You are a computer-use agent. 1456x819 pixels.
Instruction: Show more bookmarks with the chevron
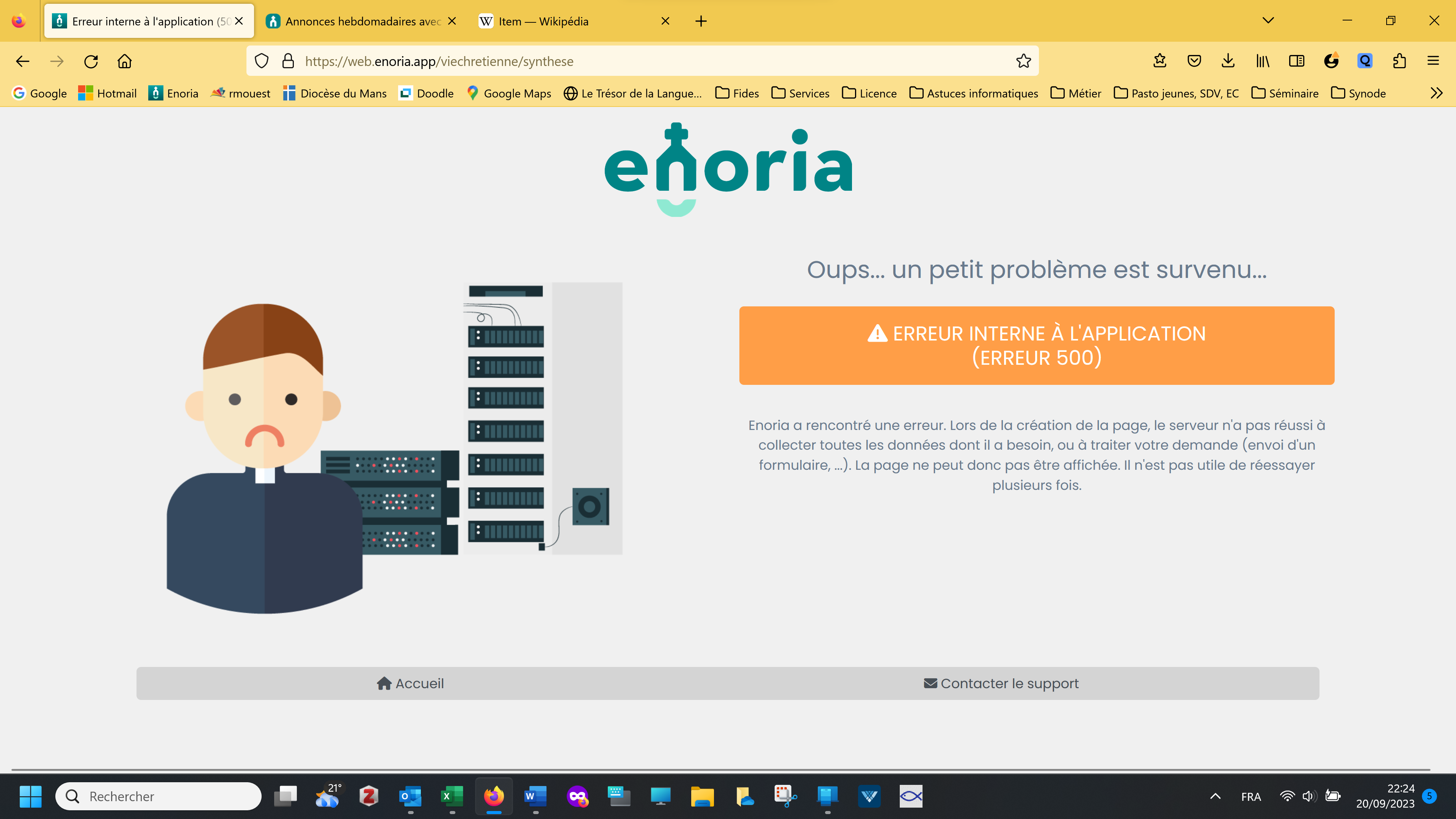(1436, 93)
